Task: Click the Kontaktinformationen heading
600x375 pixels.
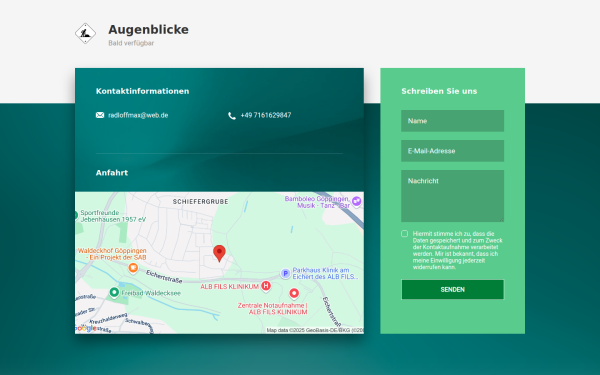Action: click(x=142, y=91)
